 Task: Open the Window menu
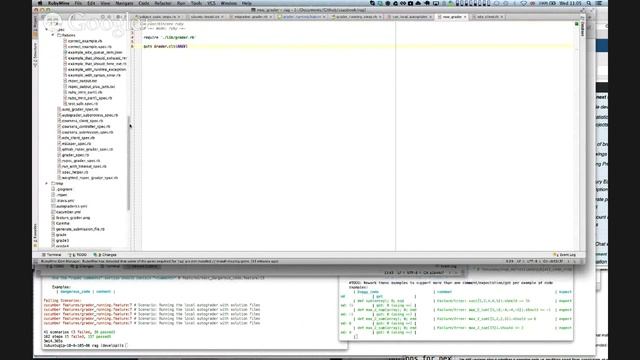[x=229, y=3]
